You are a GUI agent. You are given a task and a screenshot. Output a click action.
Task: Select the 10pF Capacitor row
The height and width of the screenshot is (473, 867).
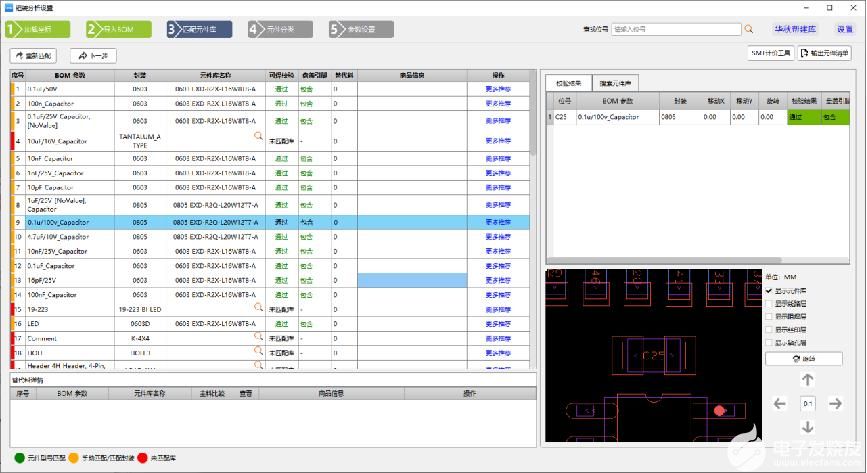(270, 188)
